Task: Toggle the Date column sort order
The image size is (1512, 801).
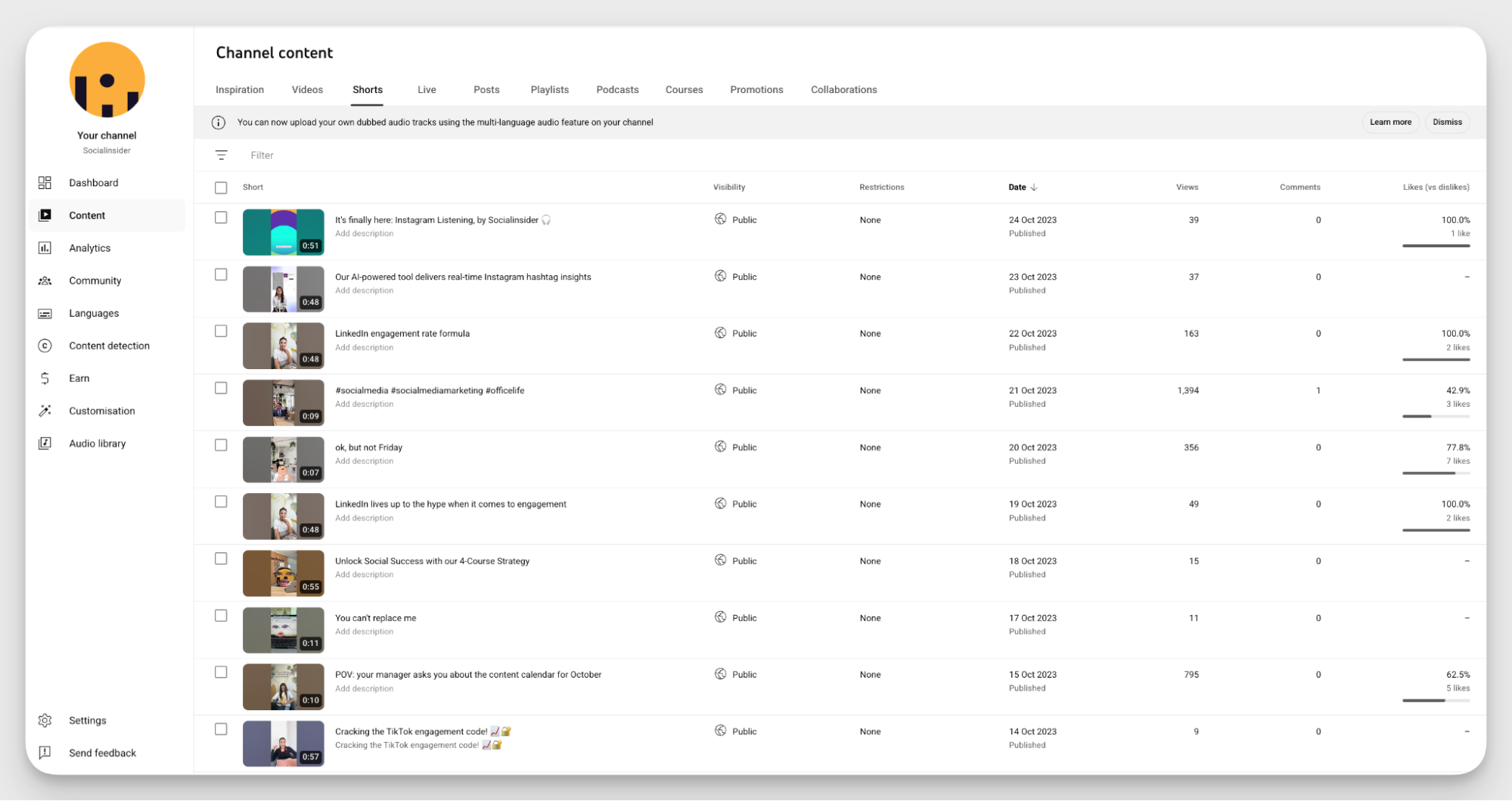Action: (x=1023, y=187)
